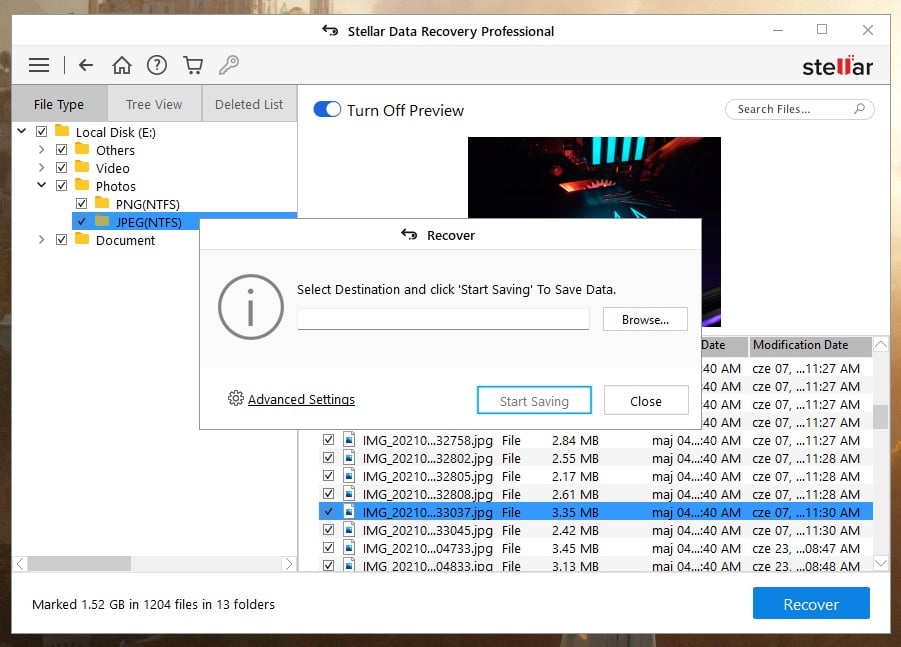Click the file list scroll down arrow
Screen dimensions: 901x647
880,563
